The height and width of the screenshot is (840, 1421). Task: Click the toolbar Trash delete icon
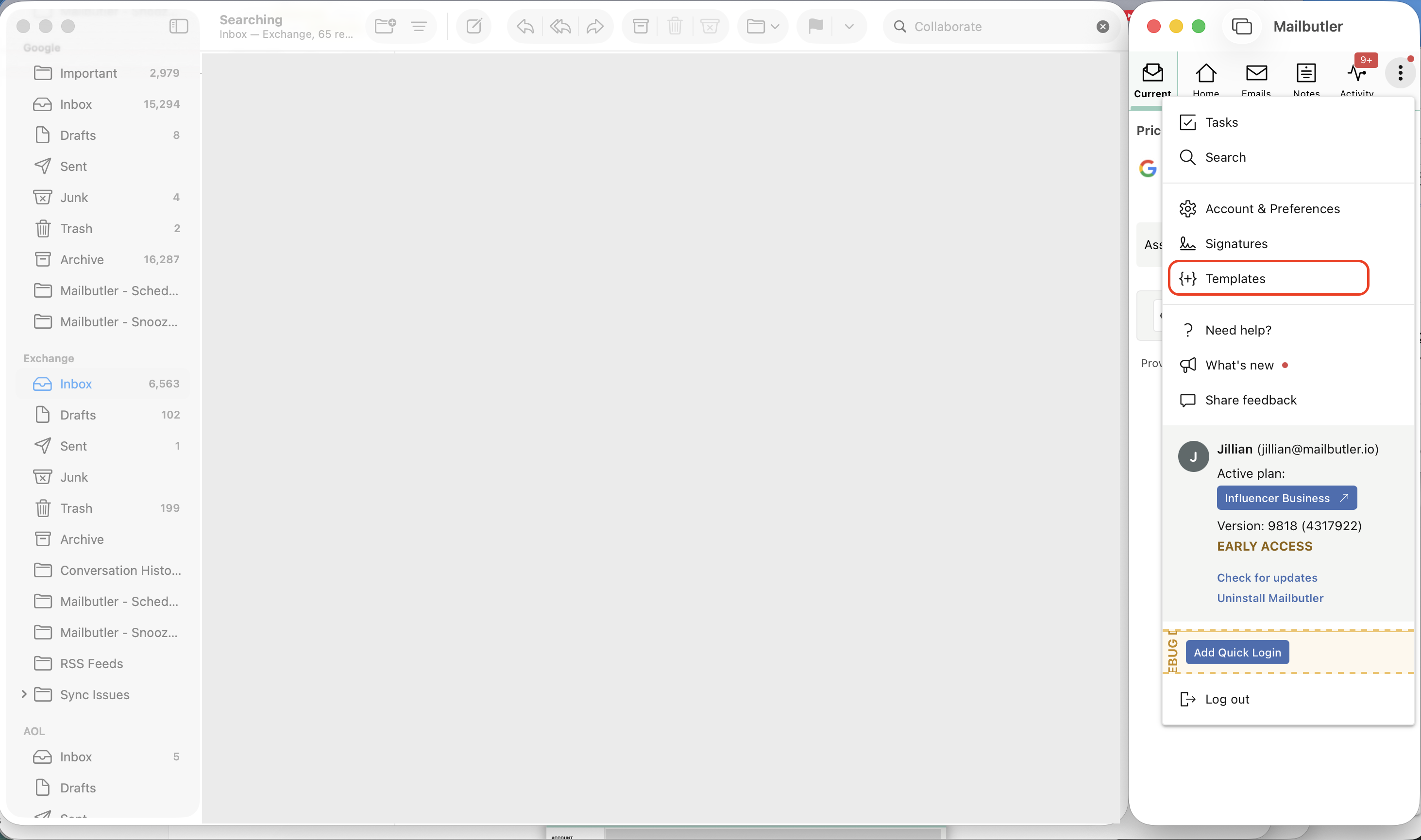coord(675,26)
